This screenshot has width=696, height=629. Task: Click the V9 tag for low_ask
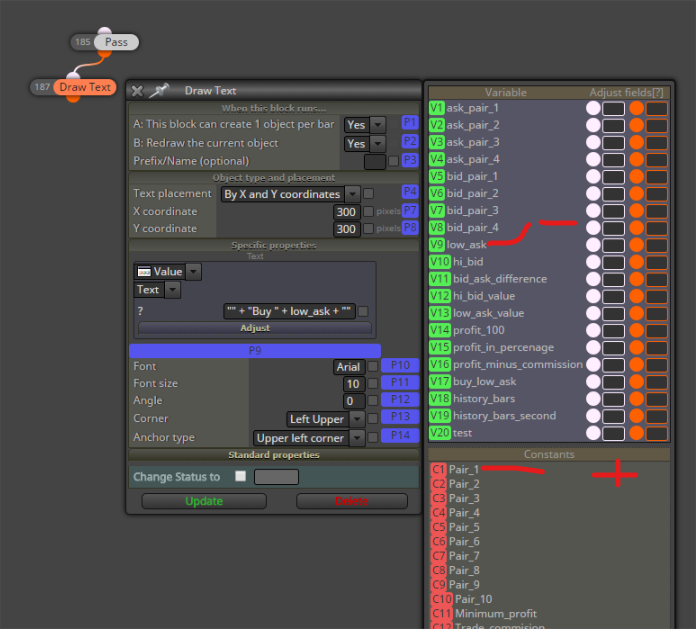point(437,245)
